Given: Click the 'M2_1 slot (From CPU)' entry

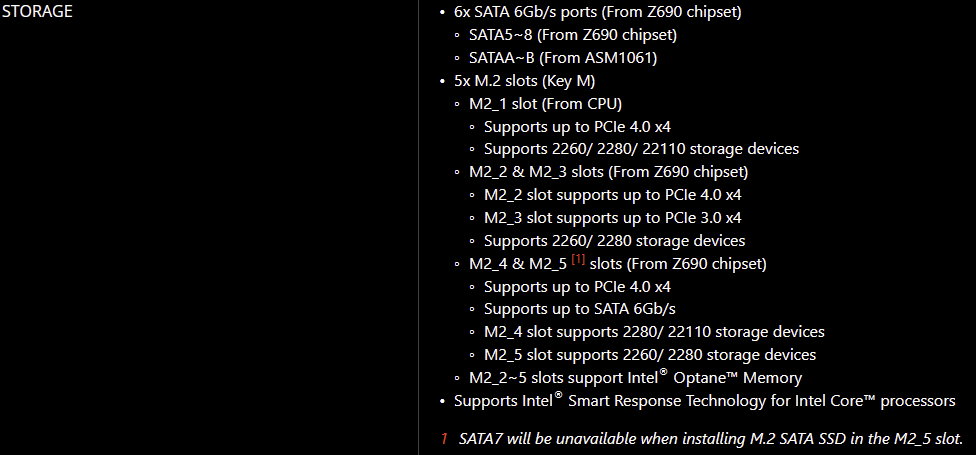Looking at the screenshot, I should tap(545, 103).
